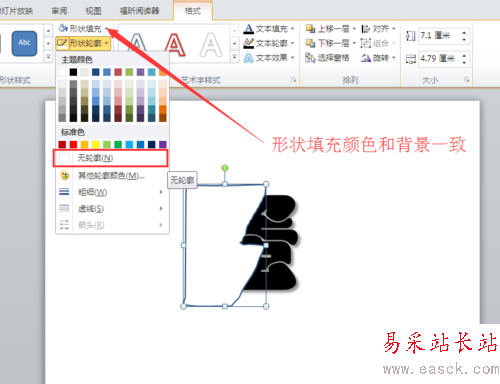Viewport: 500px width, 384px height.
Task: Click the 形状轮廓 shape outline button
Action: coord(83,43)
